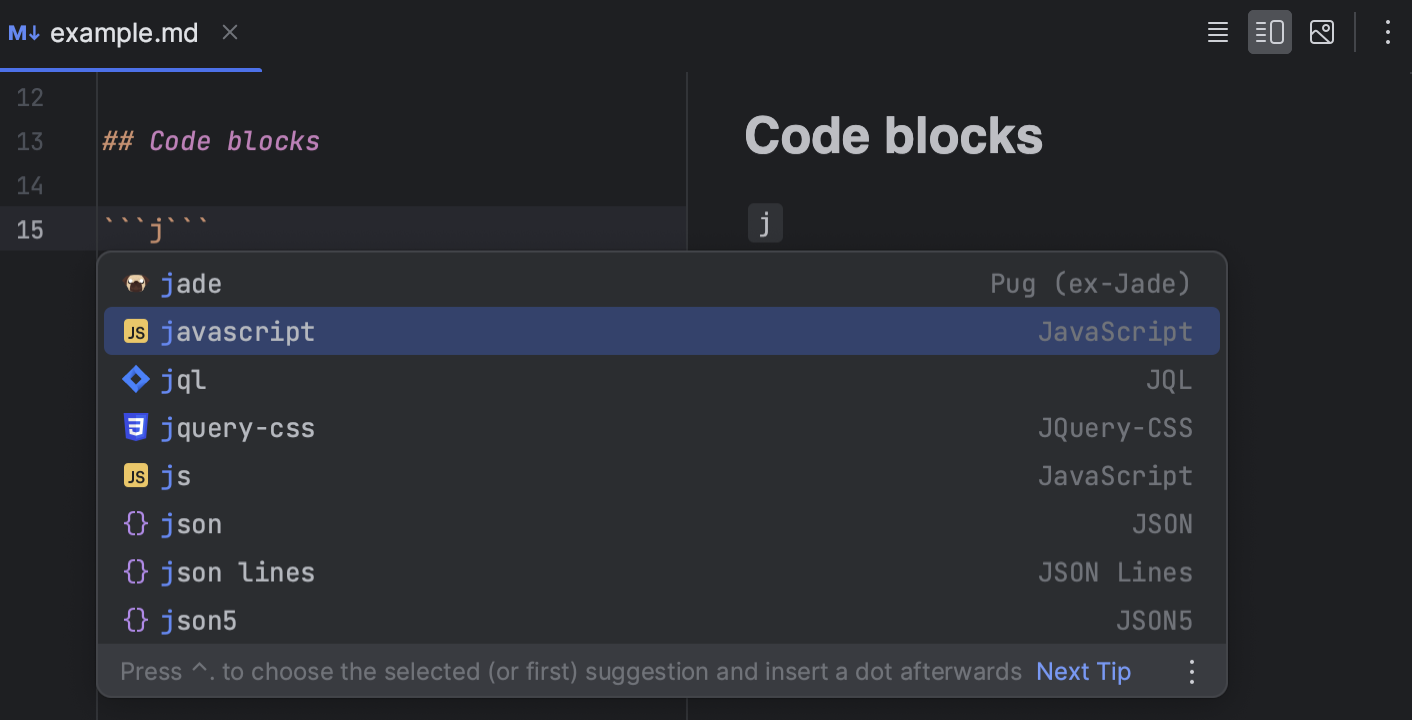Click the Next Tip link
This screenshot has width=1412, height=720.
[1083, 671]
